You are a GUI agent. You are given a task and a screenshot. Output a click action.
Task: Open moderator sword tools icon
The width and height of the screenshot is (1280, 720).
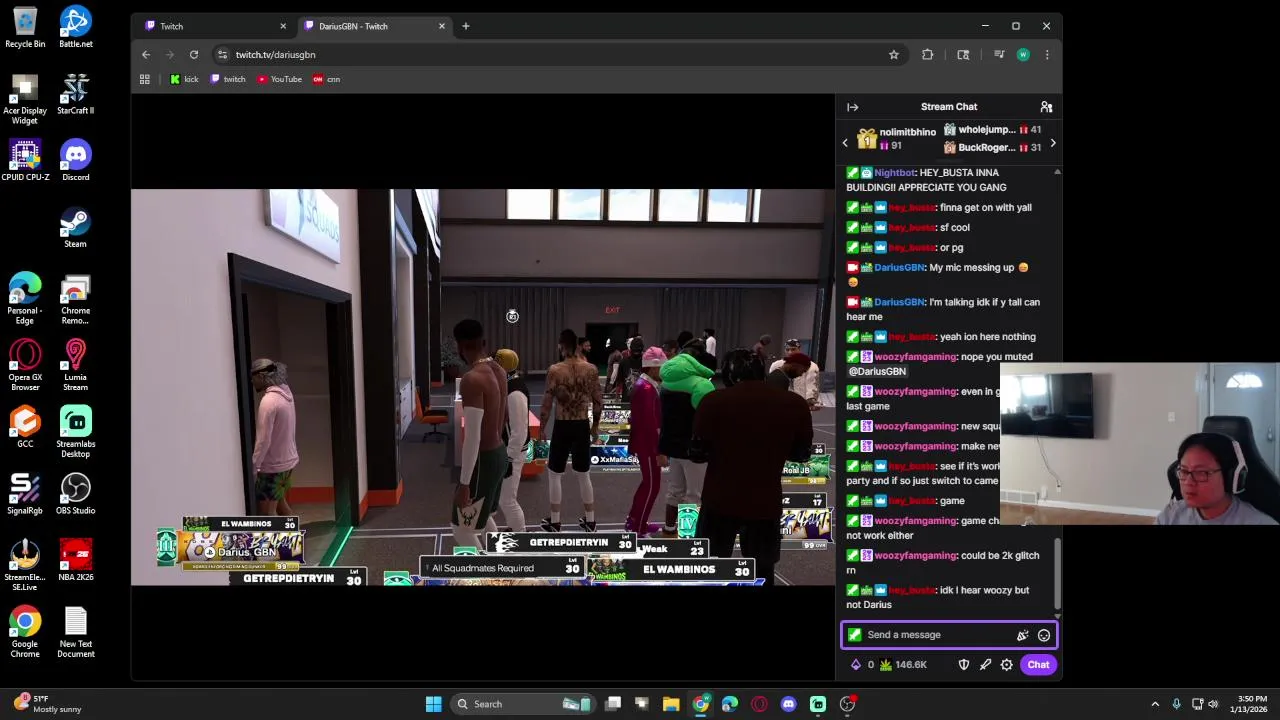pos(985,665)
